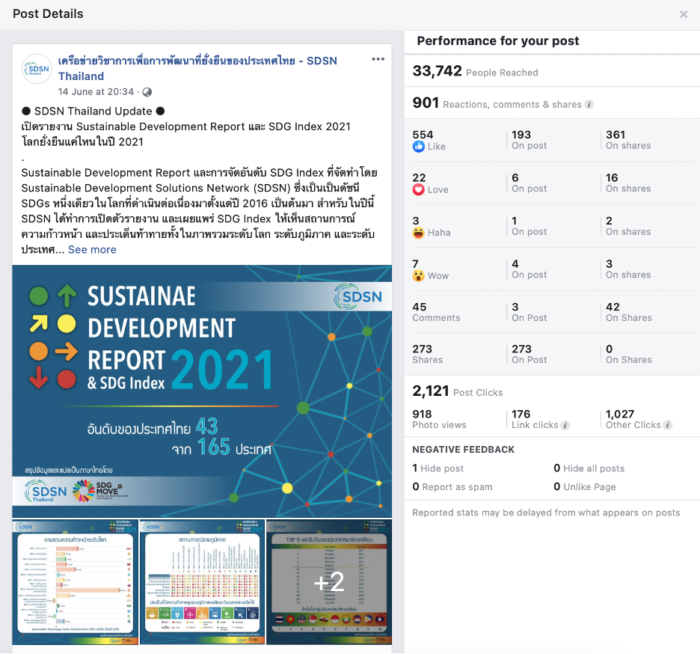Click the Post Details title

pyautogui.click(x=48, y=14)
